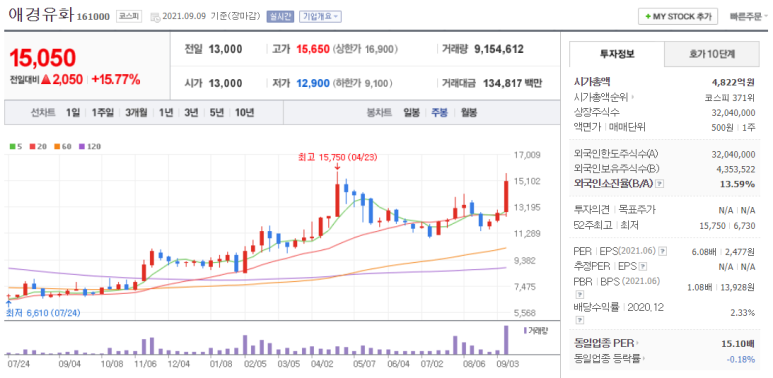The height and width of the screenshot is (378, 773).
Task: Expand the 빠른주문 dropdown
Action: (x=748, y=16)
